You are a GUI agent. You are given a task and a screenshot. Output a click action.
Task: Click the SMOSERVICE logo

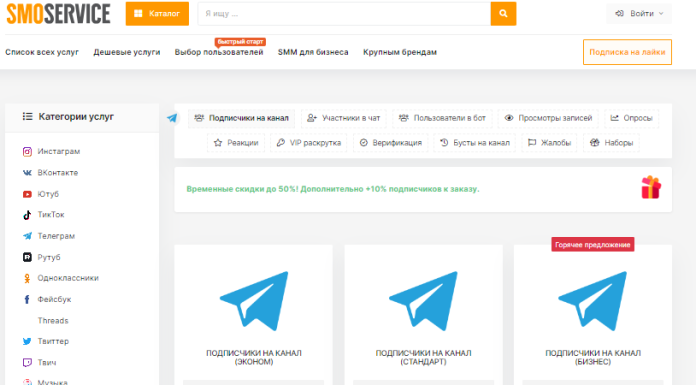coord(58,13)
